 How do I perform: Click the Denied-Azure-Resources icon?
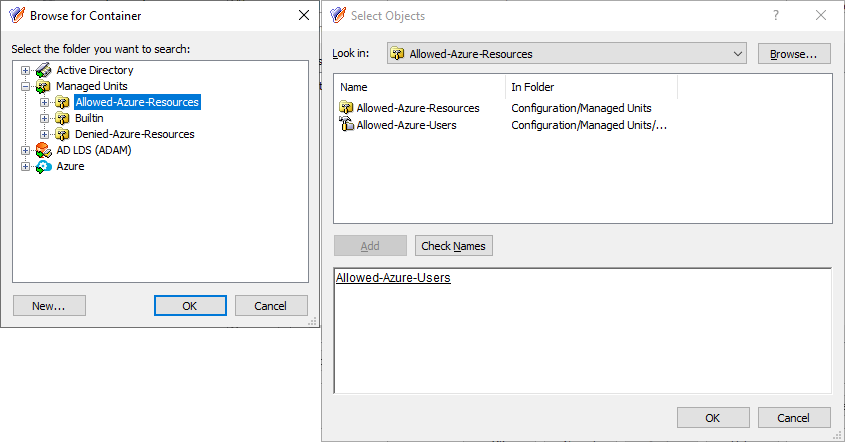point(63,134)
